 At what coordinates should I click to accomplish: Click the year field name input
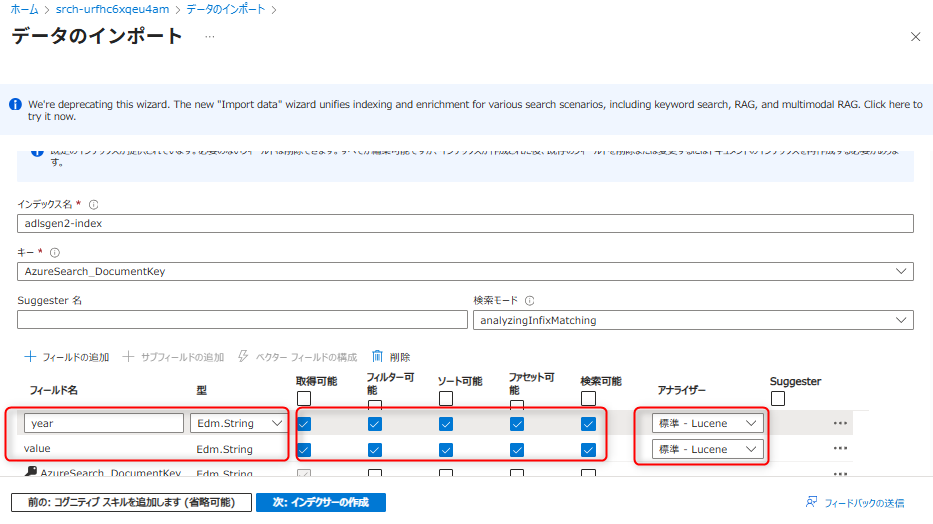point(104,423)
